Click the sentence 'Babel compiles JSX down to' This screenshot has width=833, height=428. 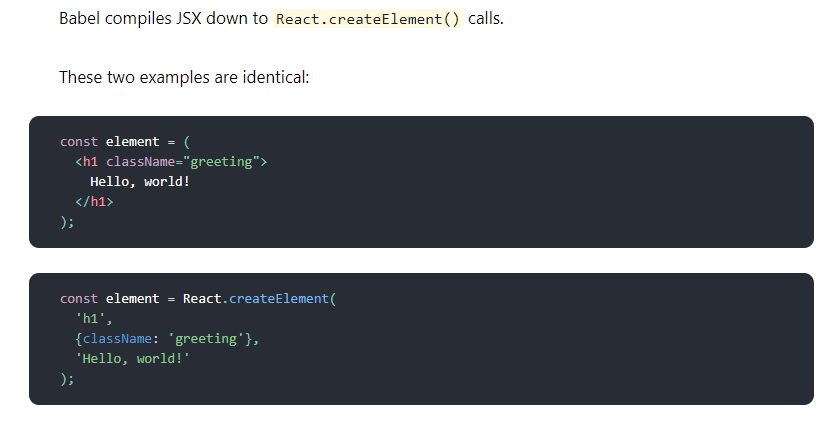163,19
